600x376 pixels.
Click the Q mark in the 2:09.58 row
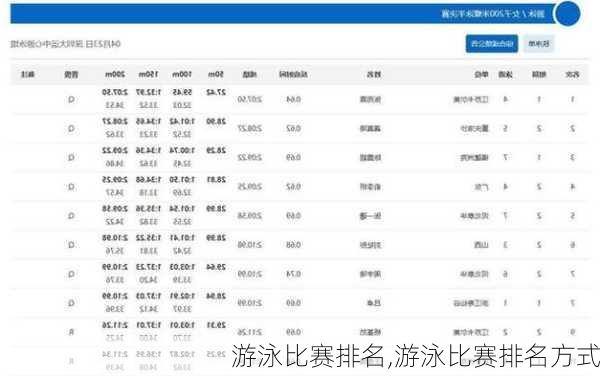pyautogui.click(x=71, y=216)
